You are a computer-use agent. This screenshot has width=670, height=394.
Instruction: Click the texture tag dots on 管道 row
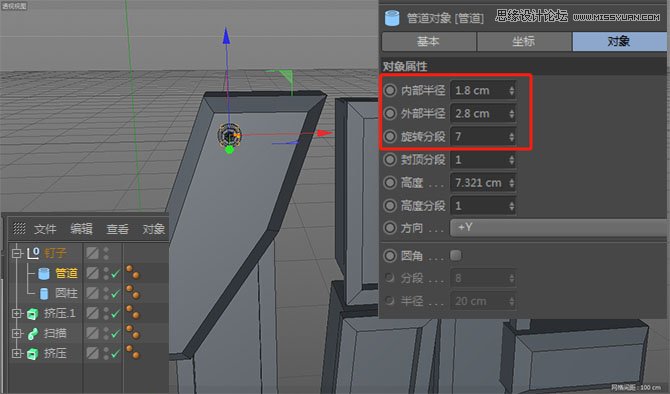point(133,272)
